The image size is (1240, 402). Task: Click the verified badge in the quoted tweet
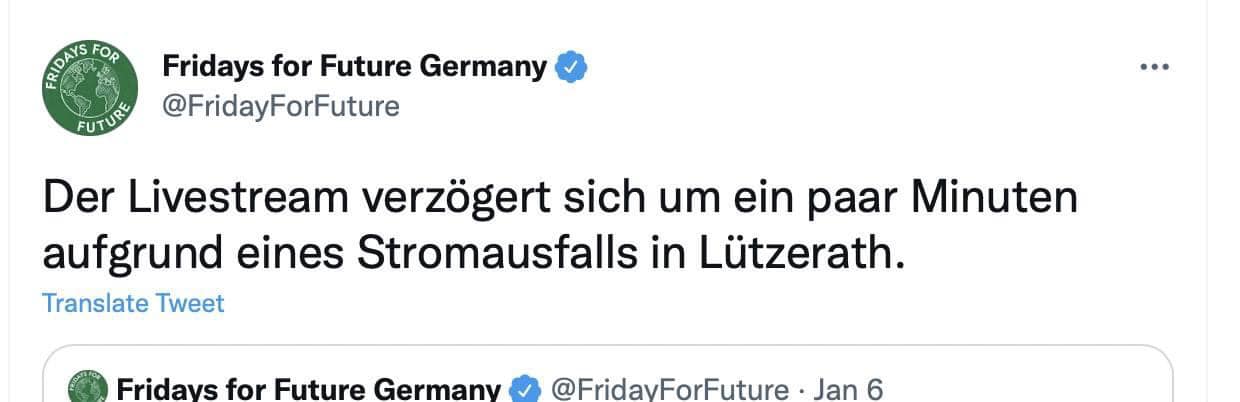tap(526, 389)
